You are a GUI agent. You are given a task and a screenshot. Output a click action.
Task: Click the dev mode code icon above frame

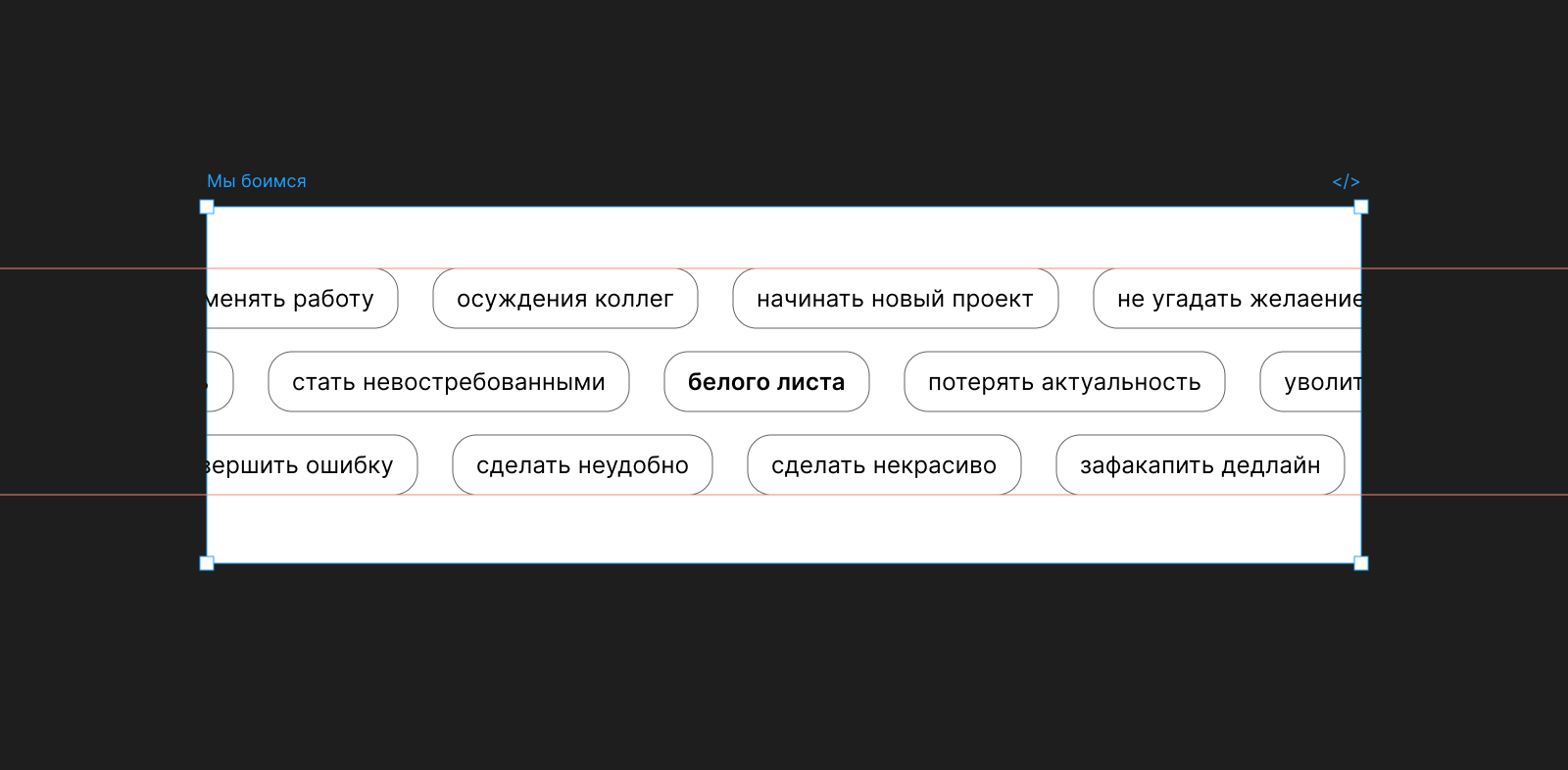click(x=1346, y=182)
